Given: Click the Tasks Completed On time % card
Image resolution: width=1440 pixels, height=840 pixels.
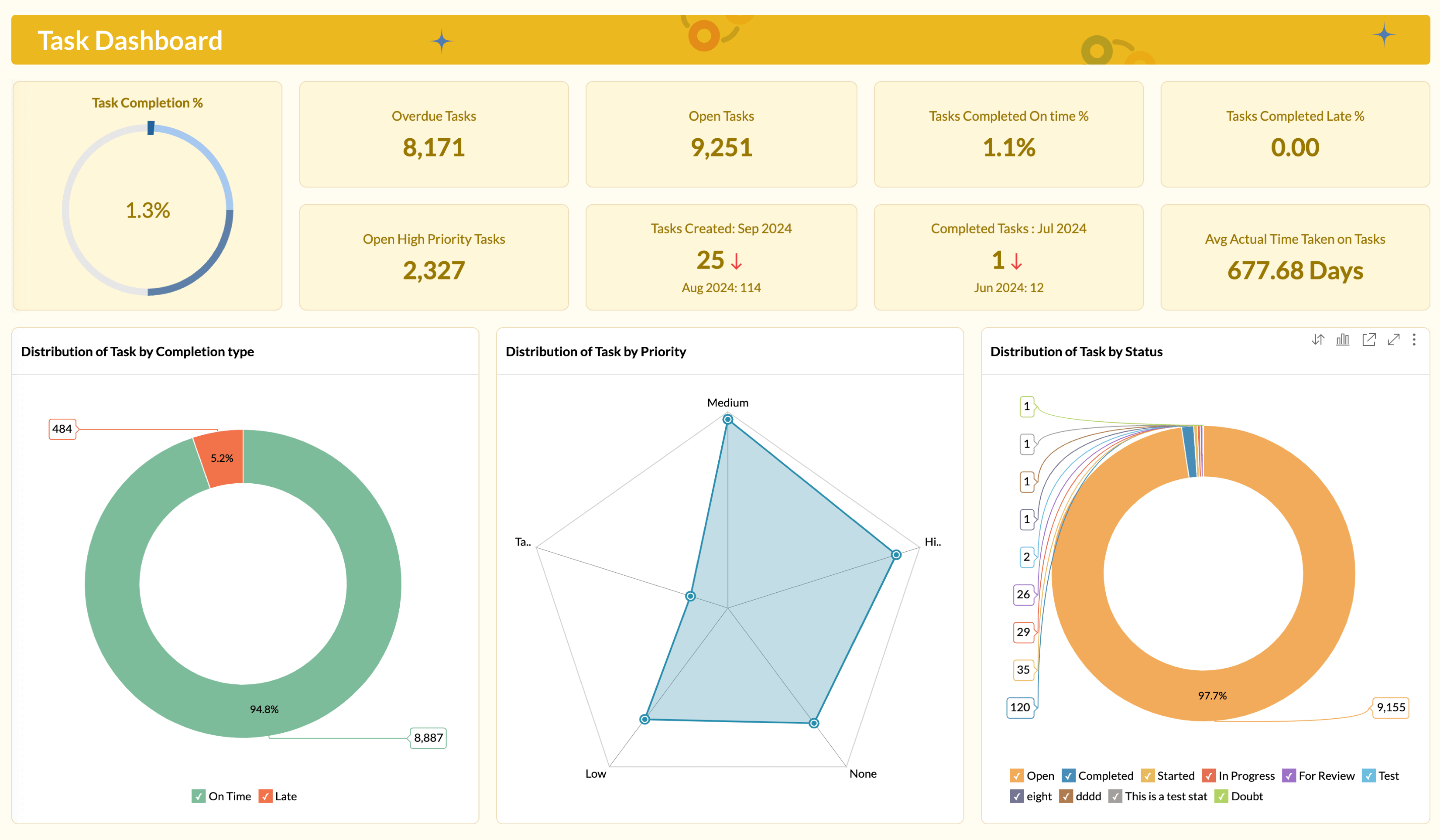Looking at the screenshot, I should [1008, 134].
